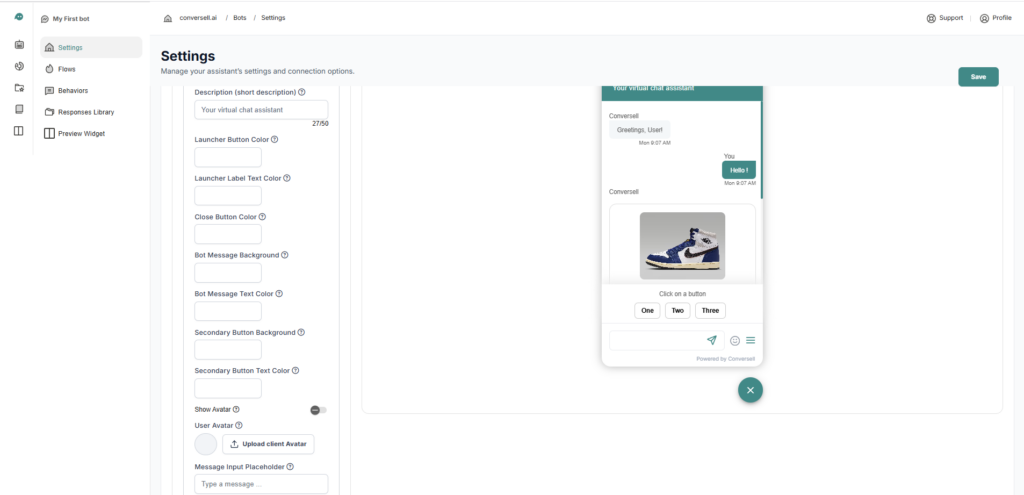Screen dimensions: 1024x495
Task: Click the Message Input Placeholder text field
Action: click(261, 484)
